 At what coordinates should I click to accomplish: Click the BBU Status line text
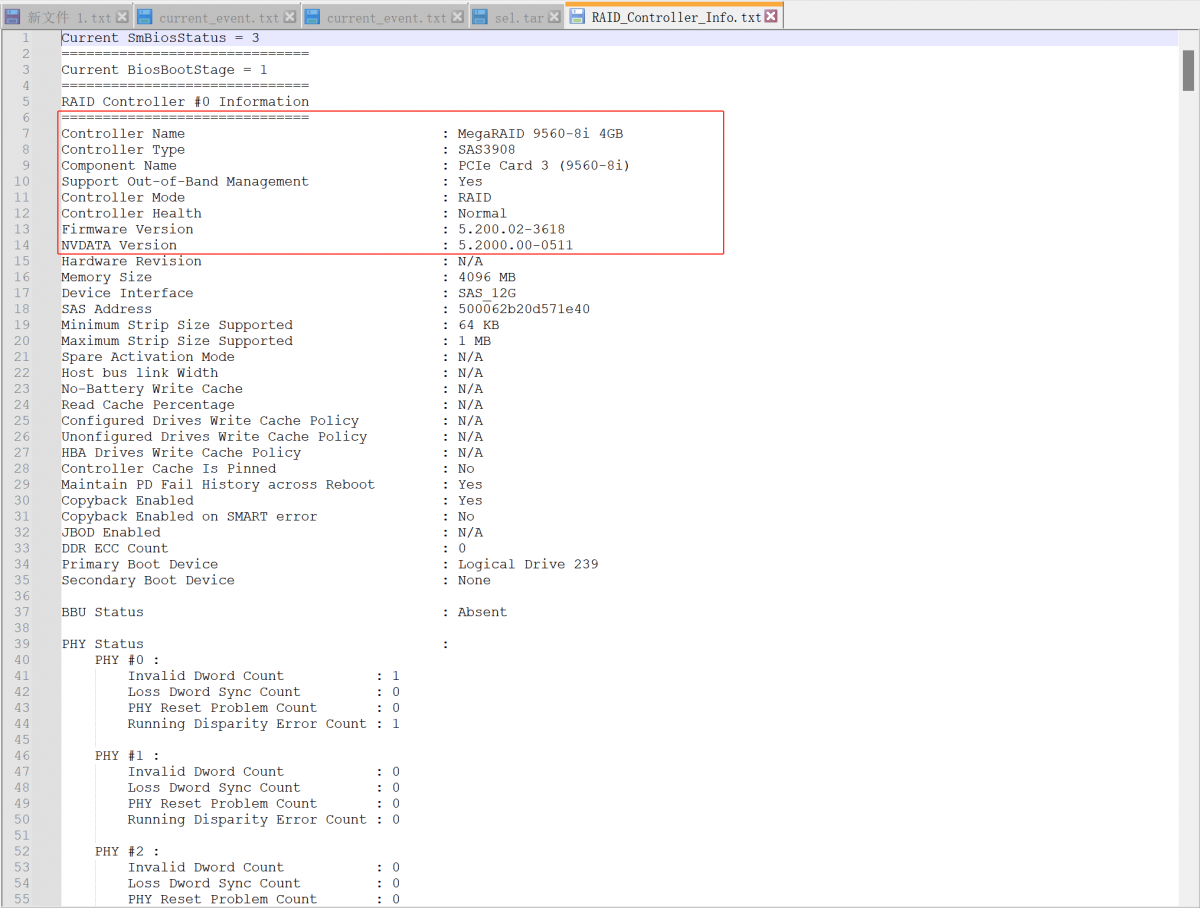(x=102, y=612)
